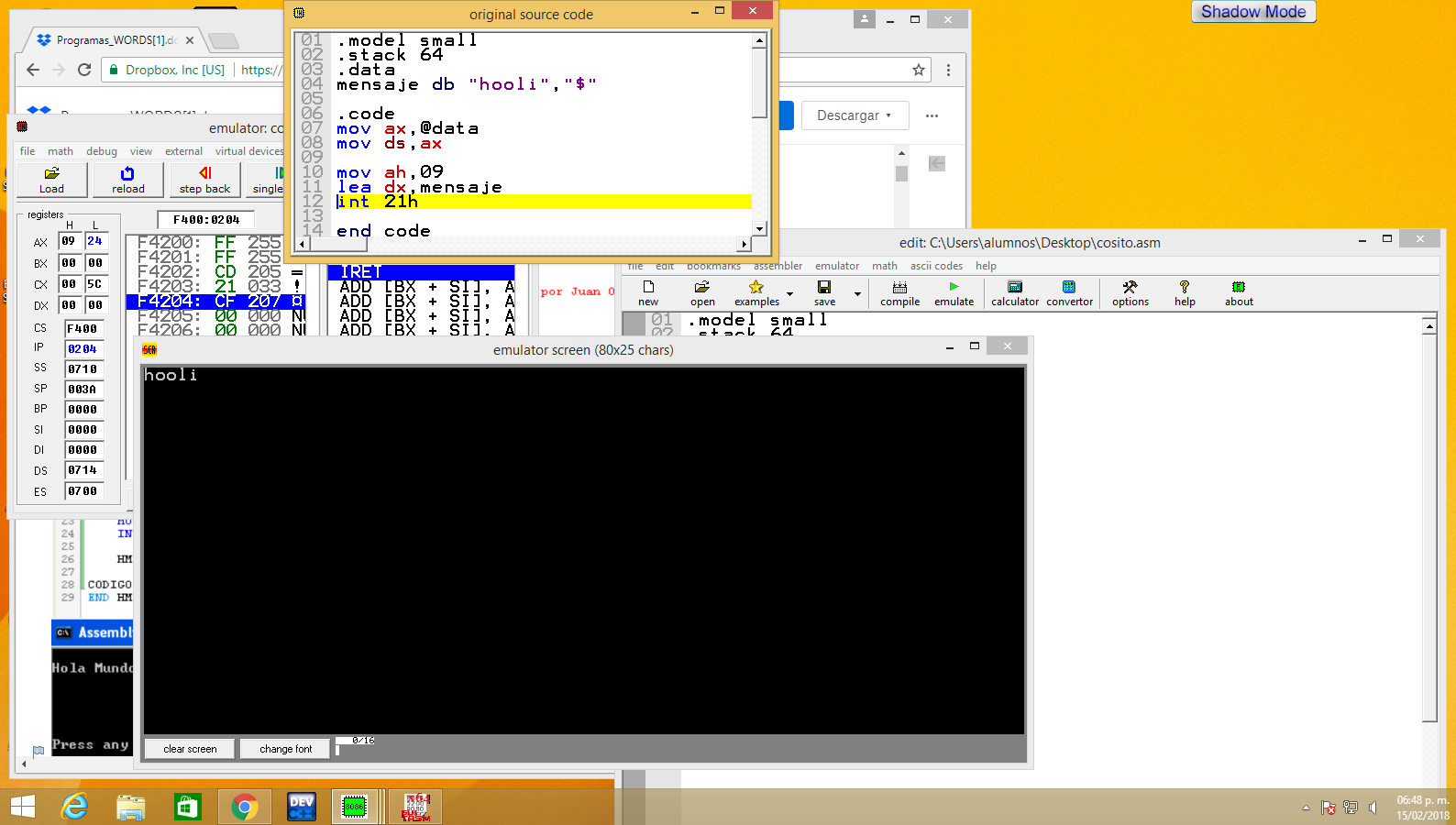Image resolution: width=1456 pixels, height=825 pixels.
Task: Open the file menu in emulator window
Action: point(28,151)
